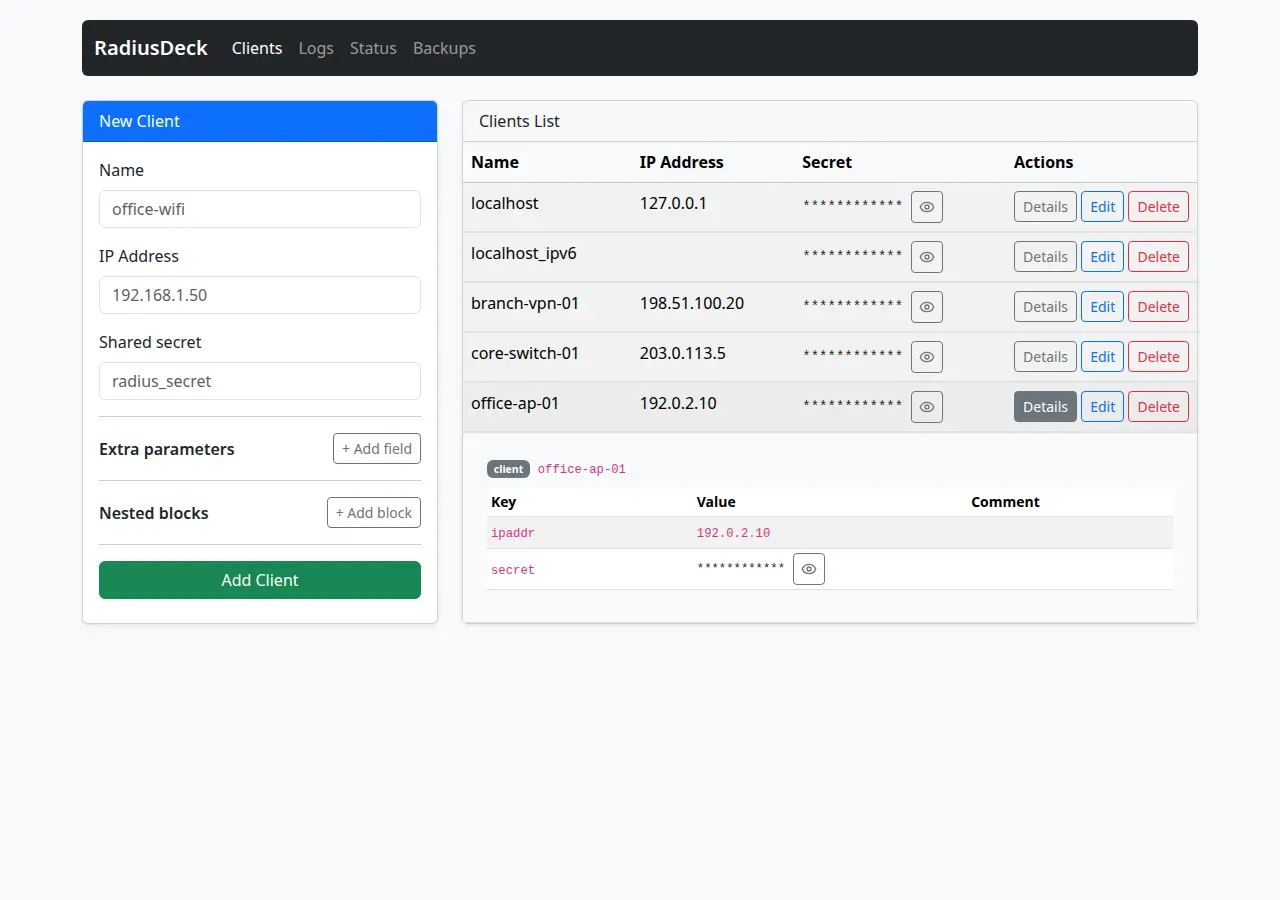Delete the localhost client
The width and height of the screenshot is (1280, 900).
coord(1158,207)
